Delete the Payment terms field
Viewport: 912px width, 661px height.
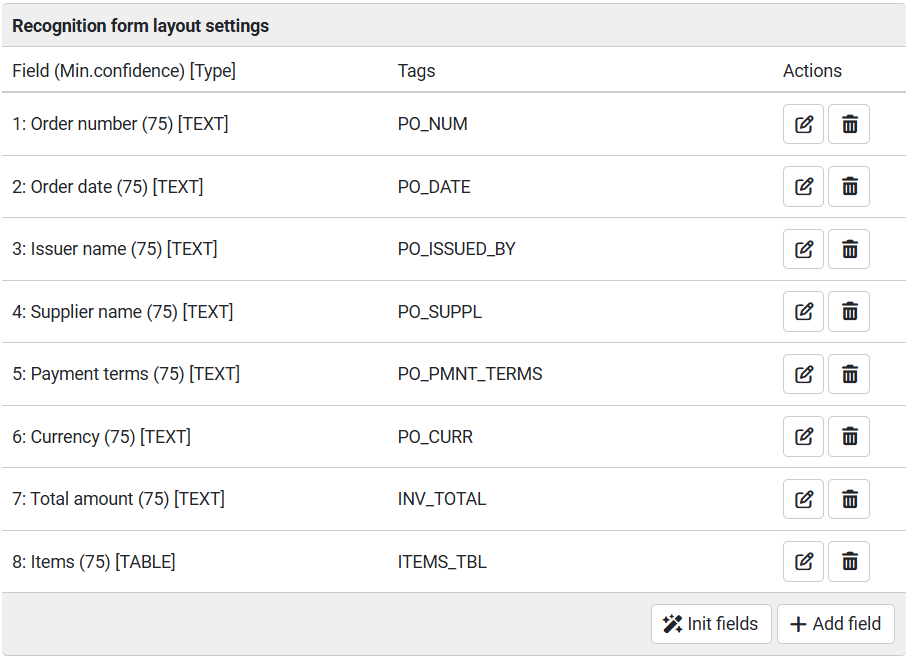click(849, 374)
